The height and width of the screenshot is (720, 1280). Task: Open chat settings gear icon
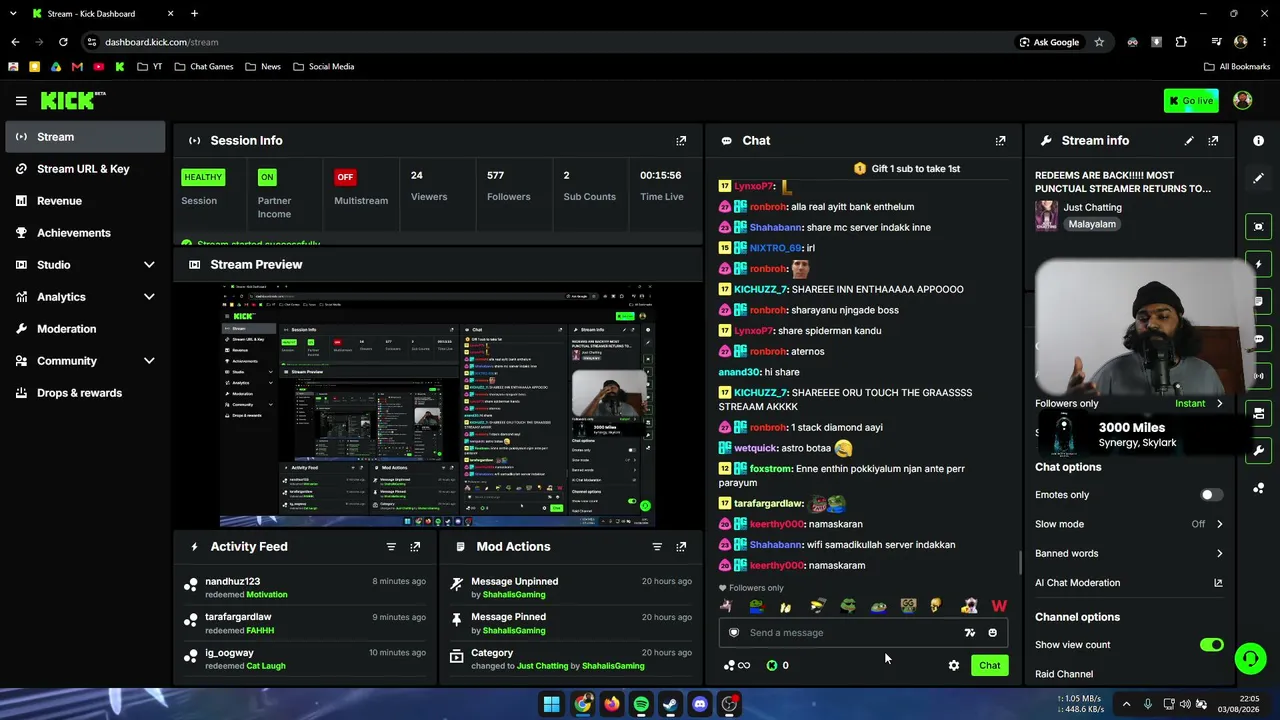point(954,666)
